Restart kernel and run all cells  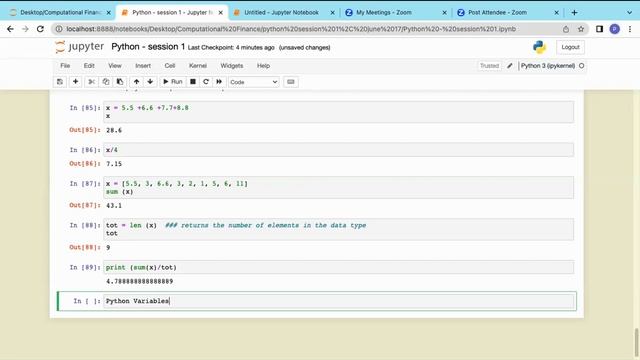(219, 82)
